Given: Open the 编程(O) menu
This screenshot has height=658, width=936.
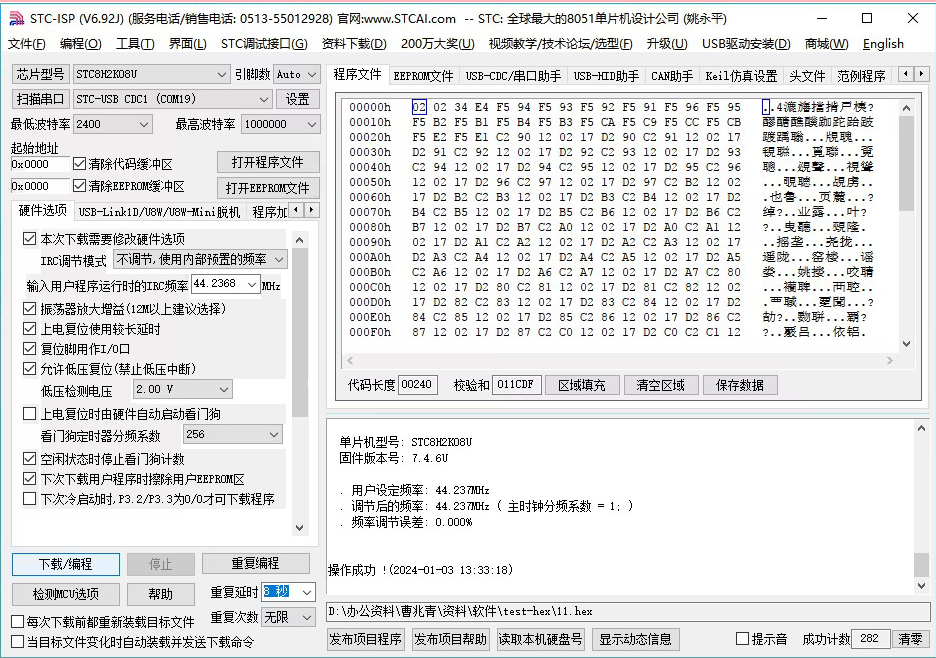Looking at the screenshot, I should pyautogui.click(x=81, y=44).
